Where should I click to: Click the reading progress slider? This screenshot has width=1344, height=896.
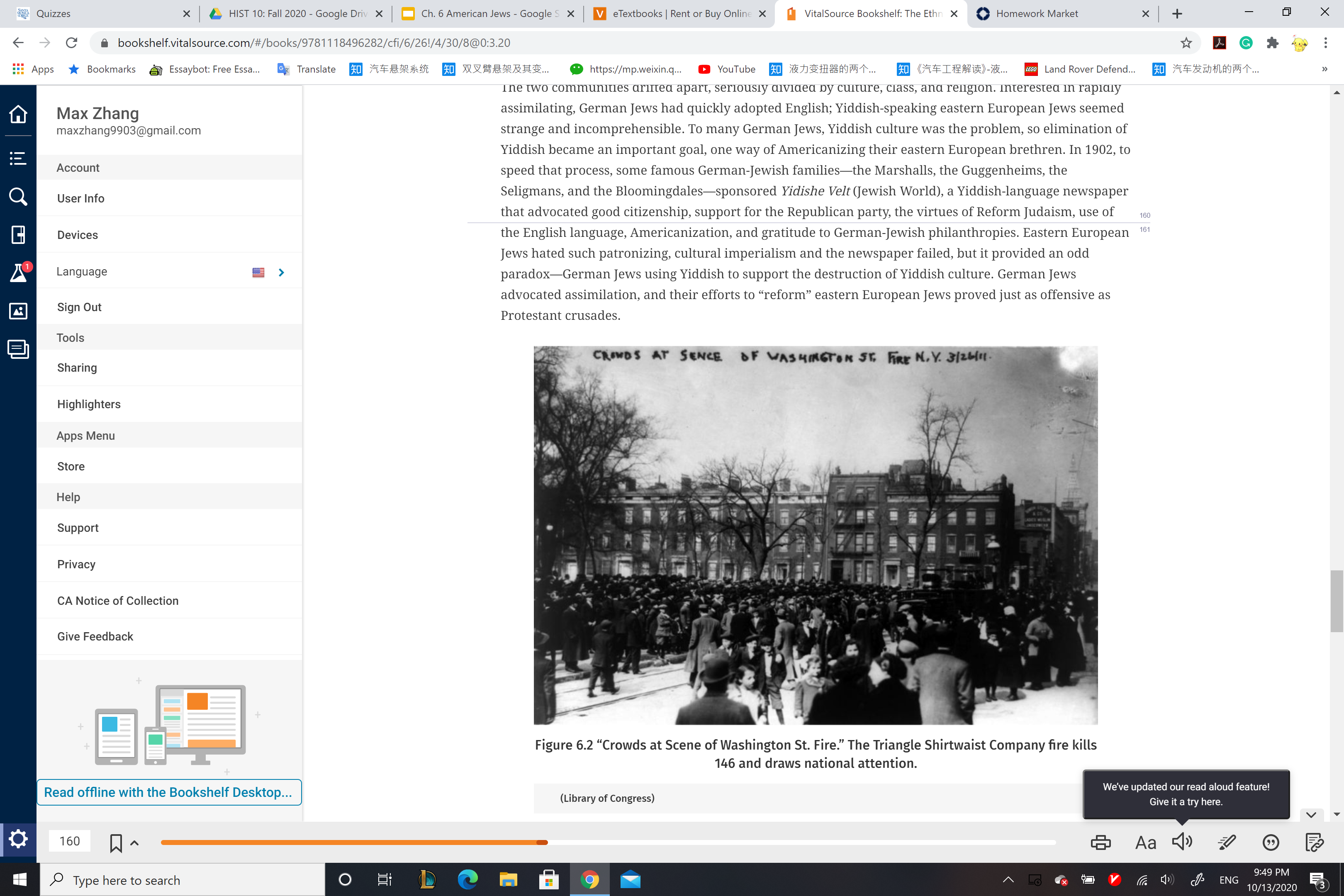coord(608,843)
